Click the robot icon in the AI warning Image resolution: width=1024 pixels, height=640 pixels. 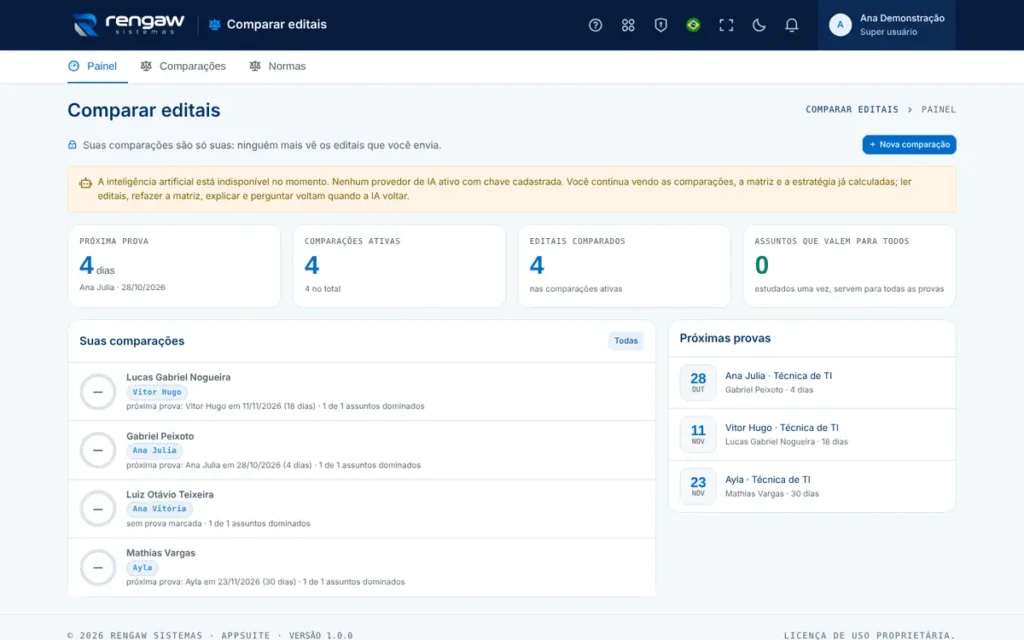coord(86,183)
